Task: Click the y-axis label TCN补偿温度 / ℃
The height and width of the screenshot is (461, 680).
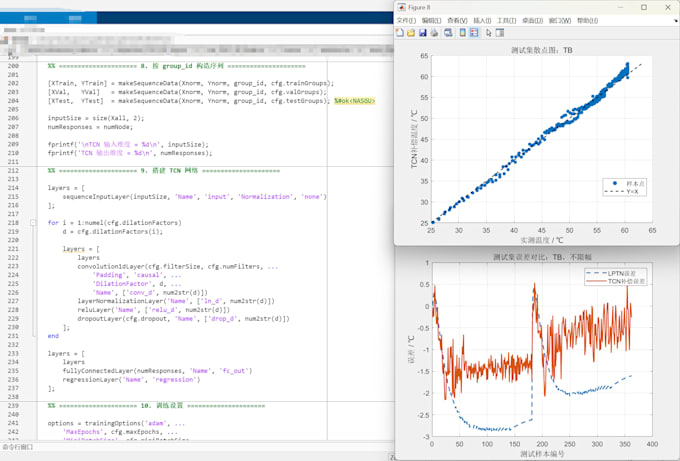Action: pos(413,139)
